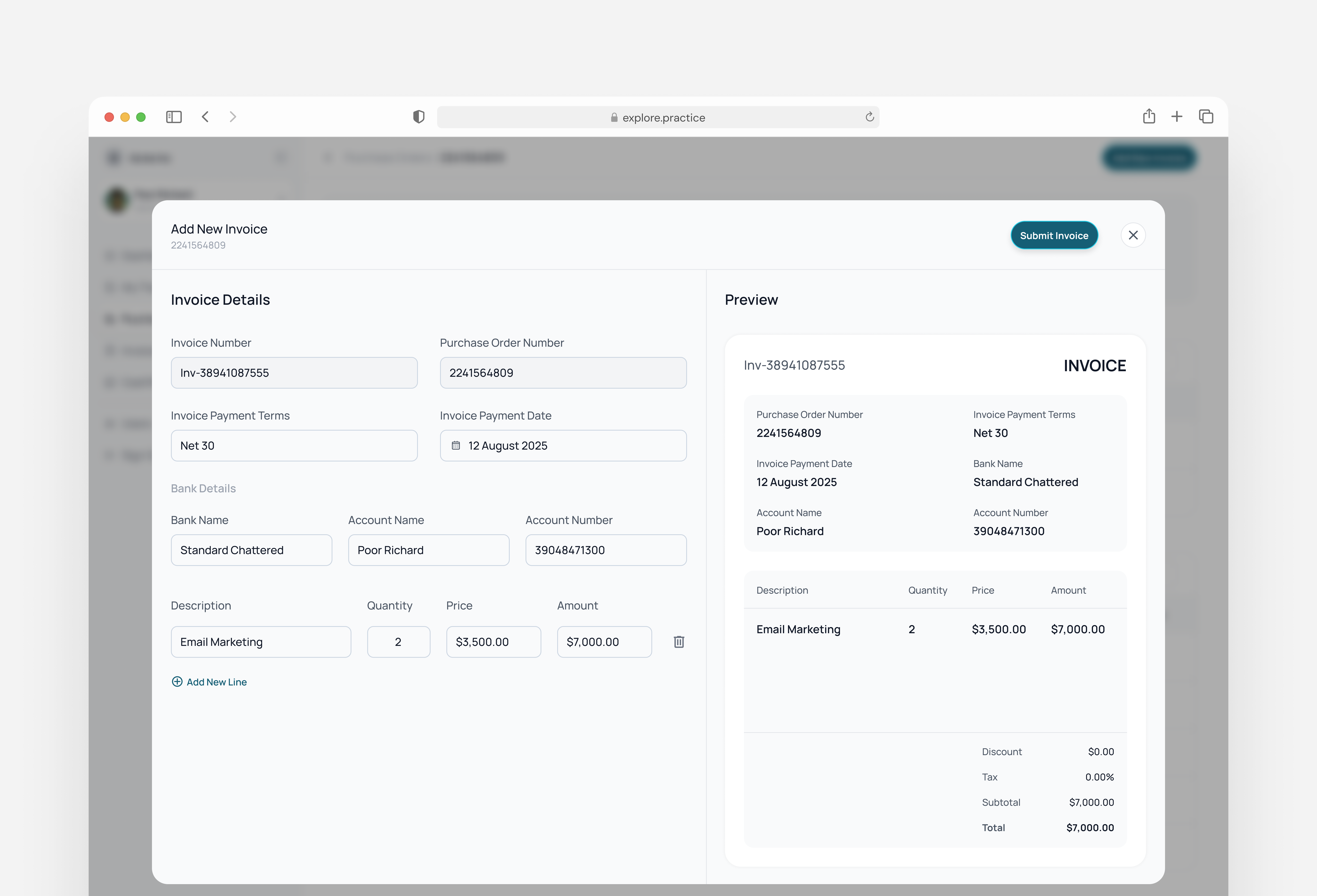Show the tab overview

tap(1206, 117)
